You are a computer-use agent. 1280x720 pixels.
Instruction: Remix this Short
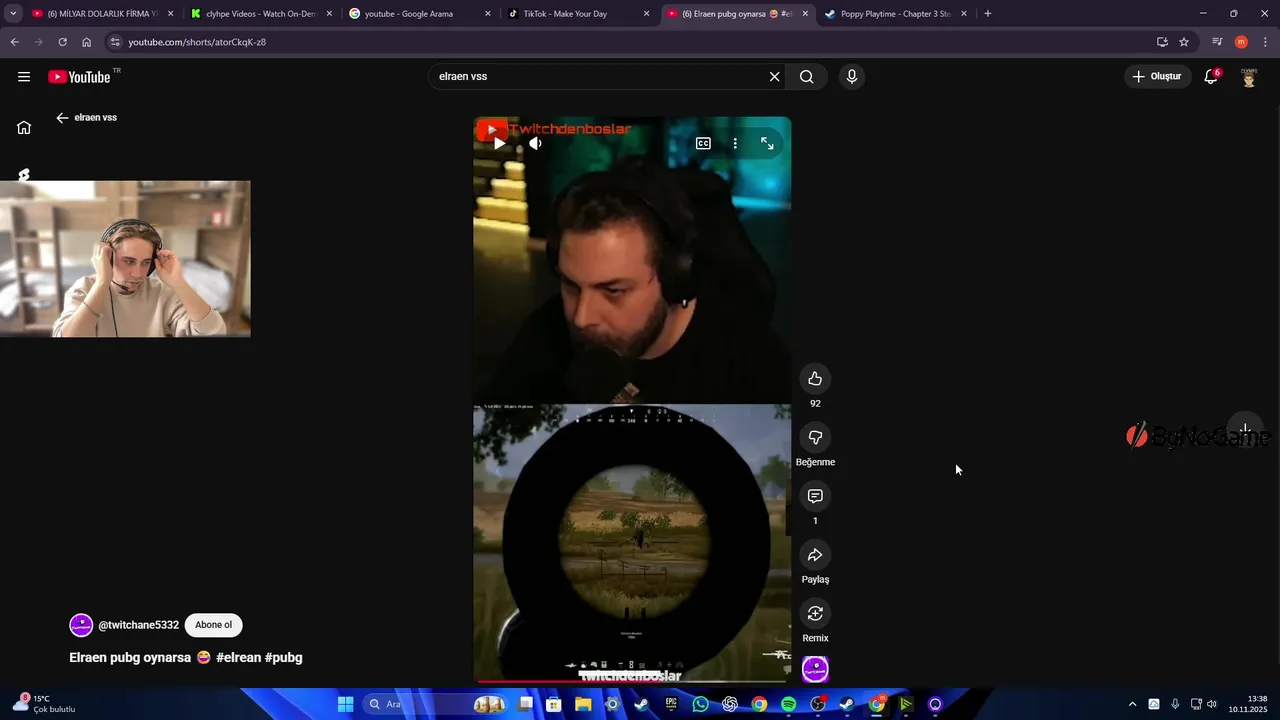pos(815,613)
